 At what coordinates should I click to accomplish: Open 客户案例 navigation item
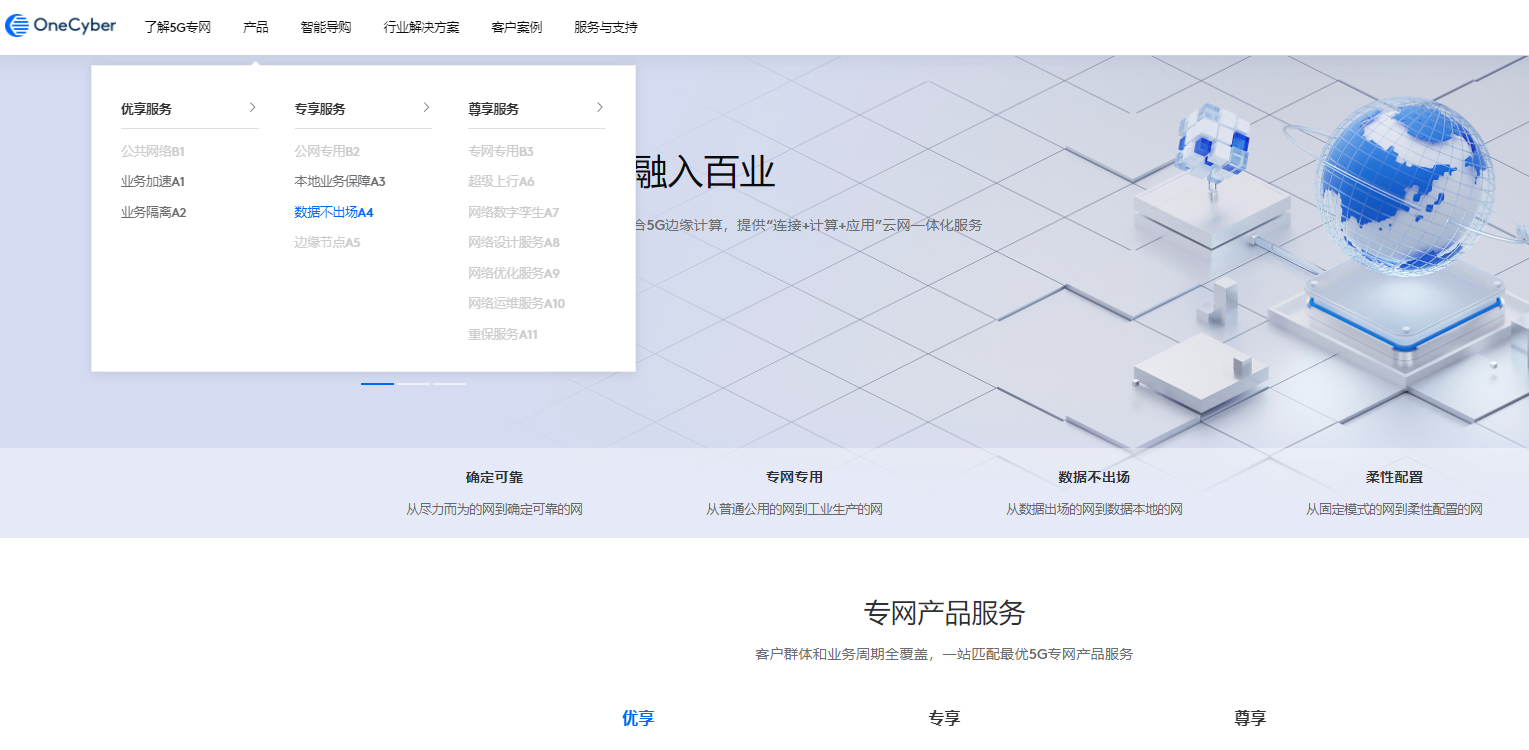click(x=517, y=27)
